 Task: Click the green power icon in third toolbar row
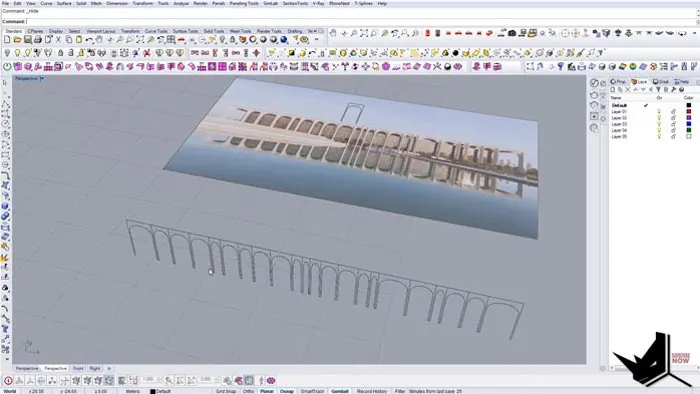[7, 66]
